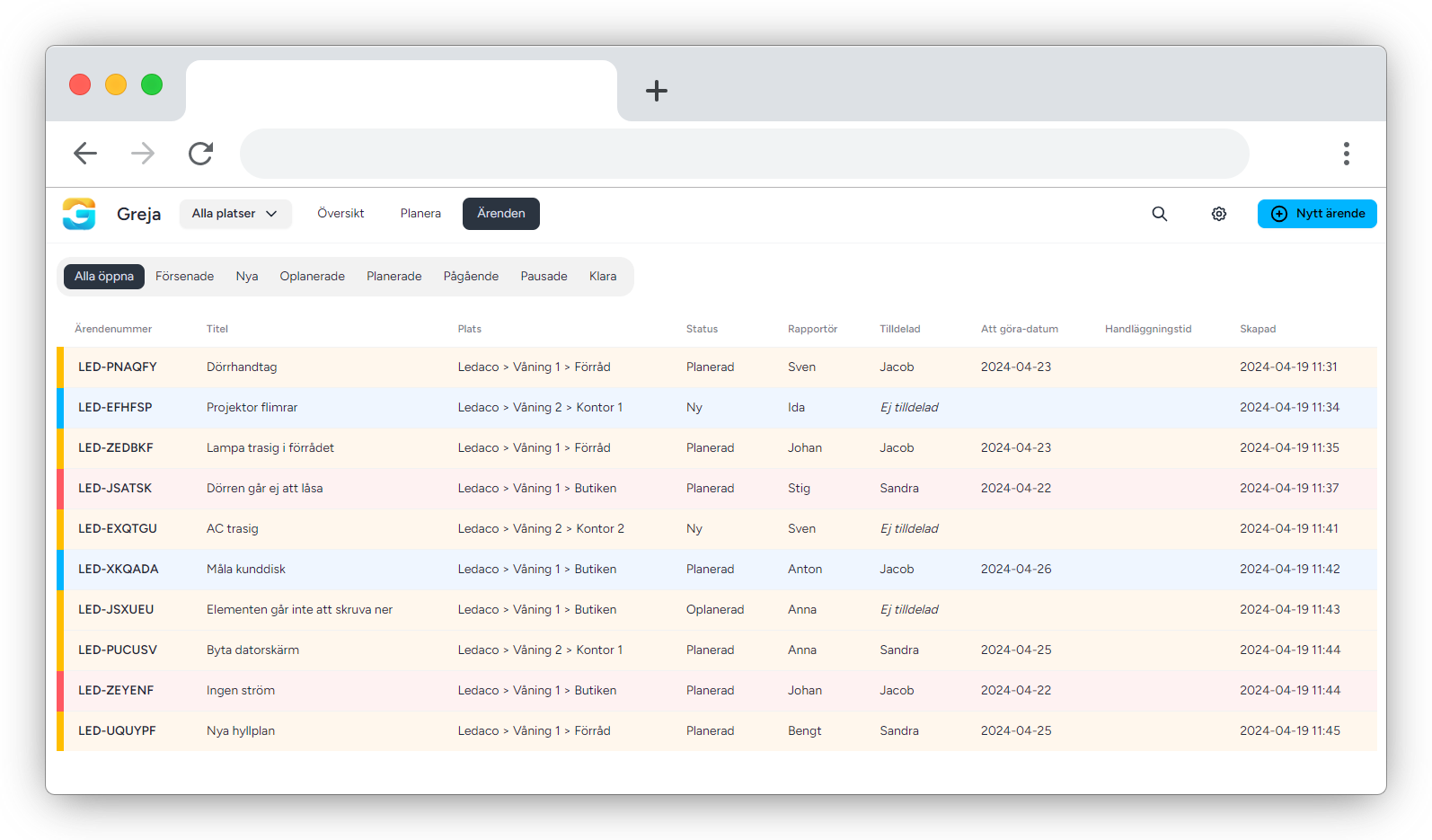Click the Greja logo icon

pyautogui.click(x=79, y=214)
